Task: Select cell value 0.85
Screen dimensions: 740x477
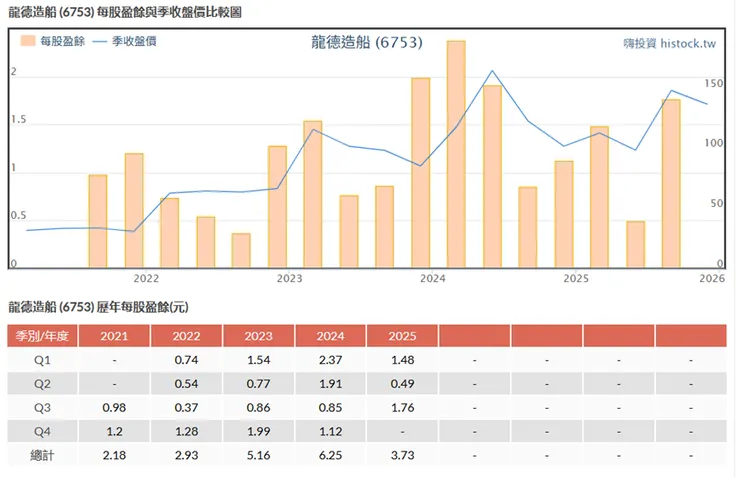Action: 330,408
